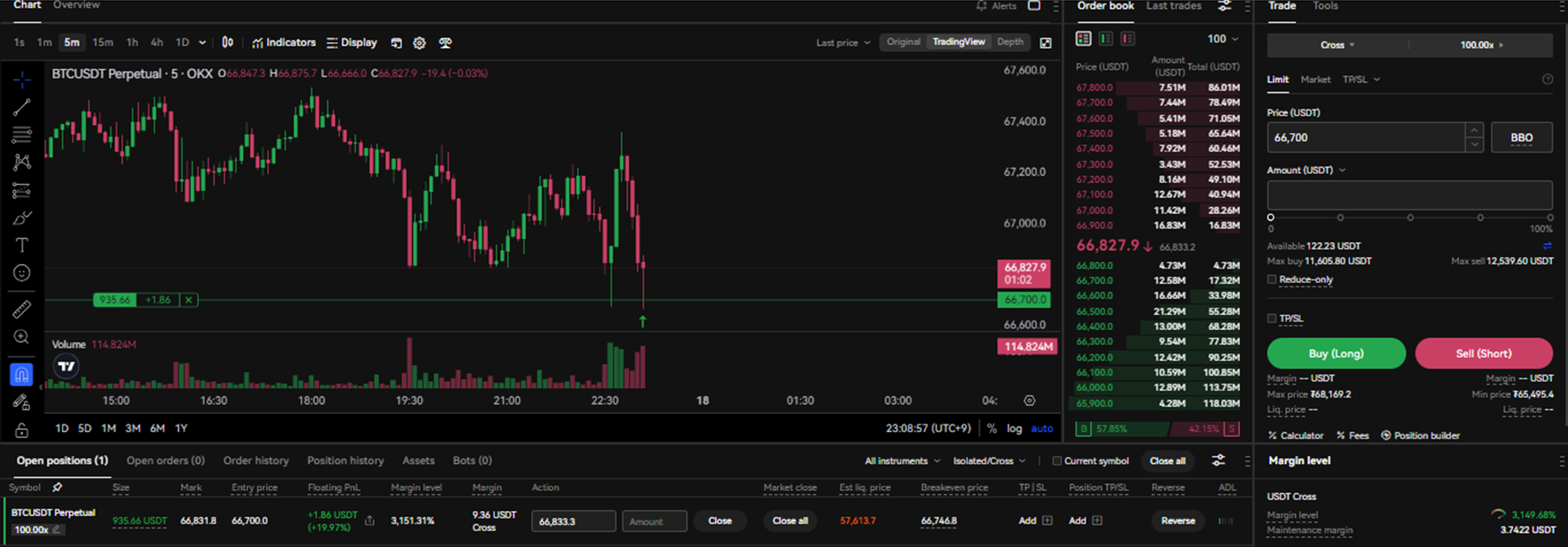Click the Buy (Long) button

point(1336,354)
